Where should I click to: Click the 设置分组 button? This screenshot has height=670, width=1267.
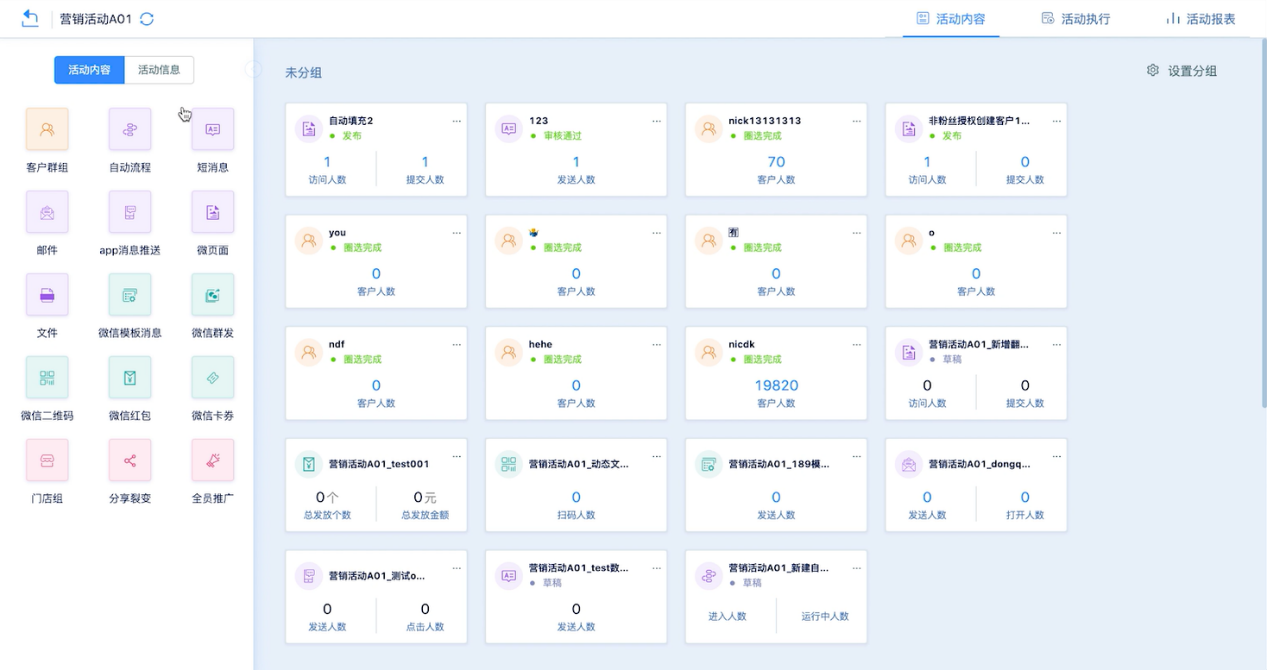pos(1182,71)
